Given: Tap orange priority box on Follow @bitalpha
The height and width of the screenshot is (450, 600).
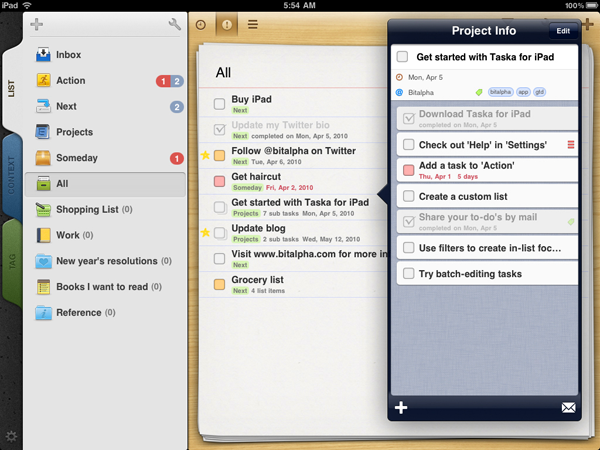Looking at the screenshot, I should pos(219,155).
